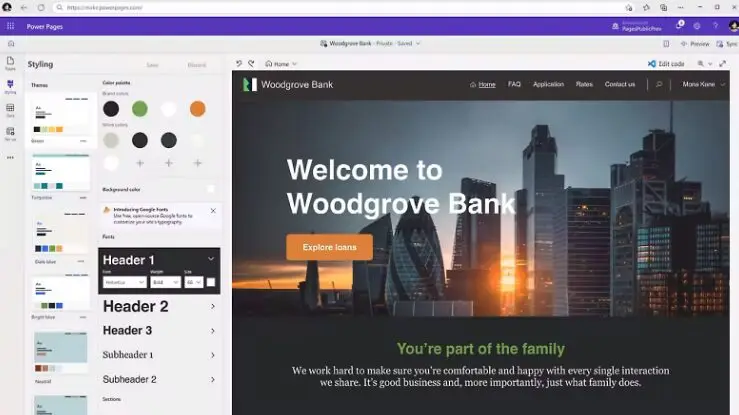Click the zoom magnifier icon above canvas

[x=701, y=64]
